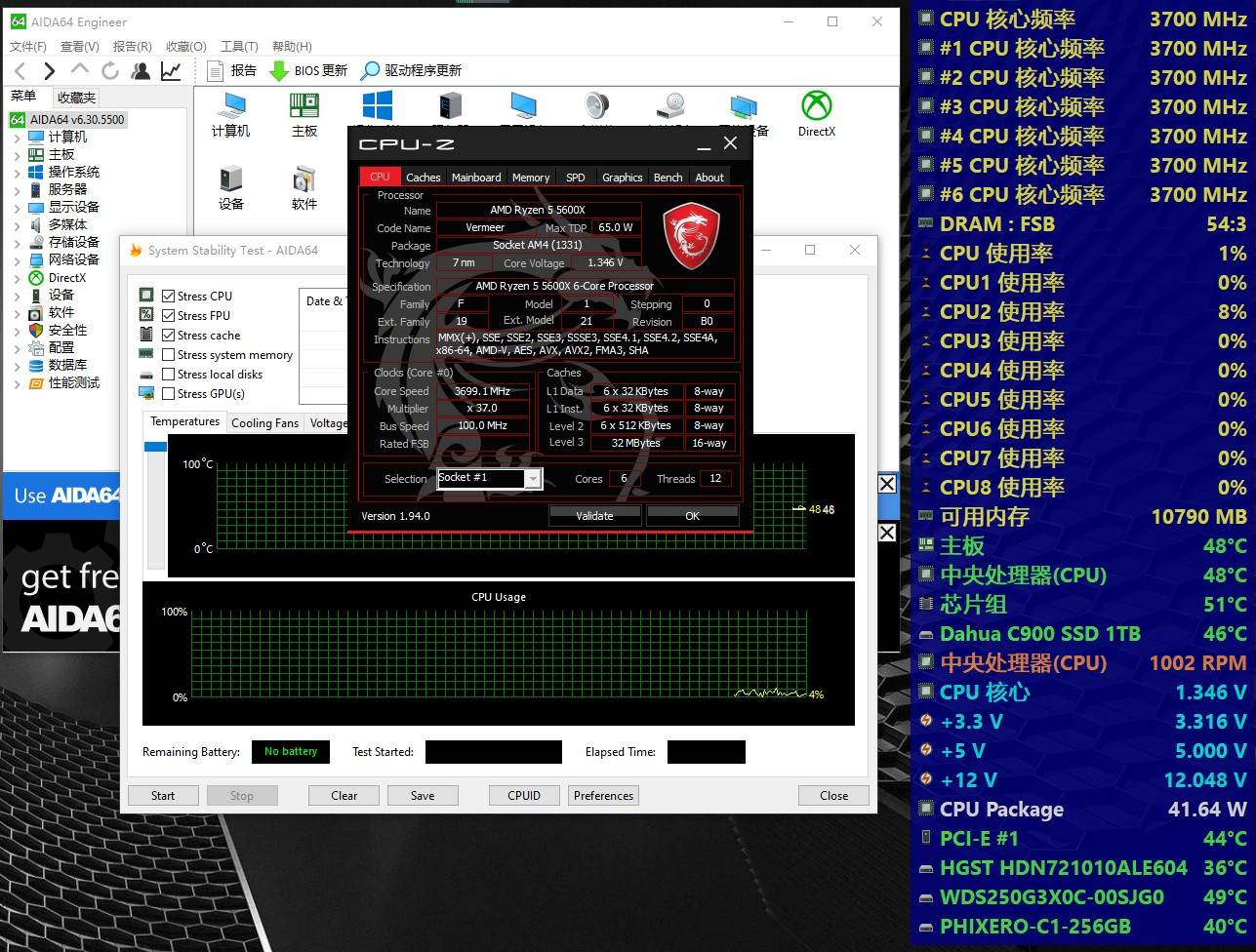Image resolution: width=1256 pixels, height=952 pixels.
Task: Select 多媒体 in the AIDA64 tree
Action: [x=59, y=224]
